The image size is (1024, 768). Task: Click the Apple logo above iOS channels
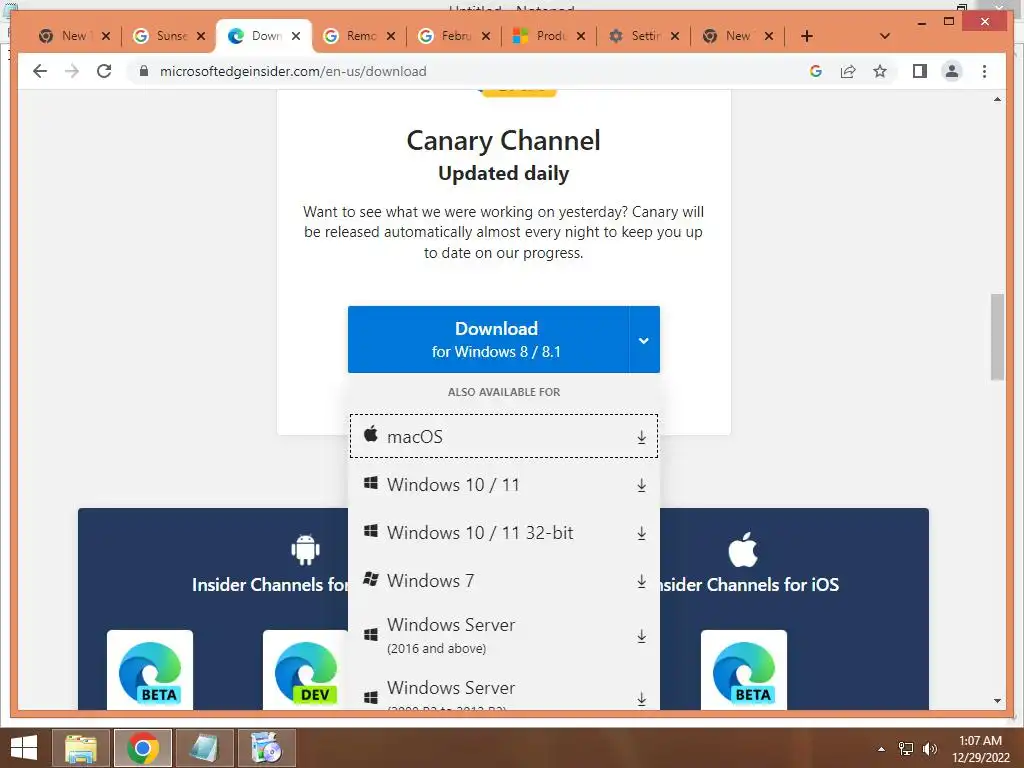click(x=743, y=549)
